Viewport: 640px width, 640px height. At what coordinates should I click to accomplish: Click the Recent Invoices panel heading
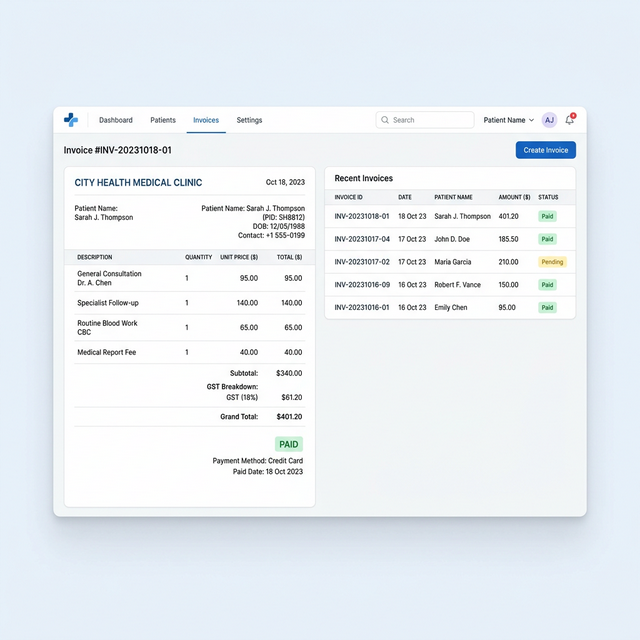point(364,178)
